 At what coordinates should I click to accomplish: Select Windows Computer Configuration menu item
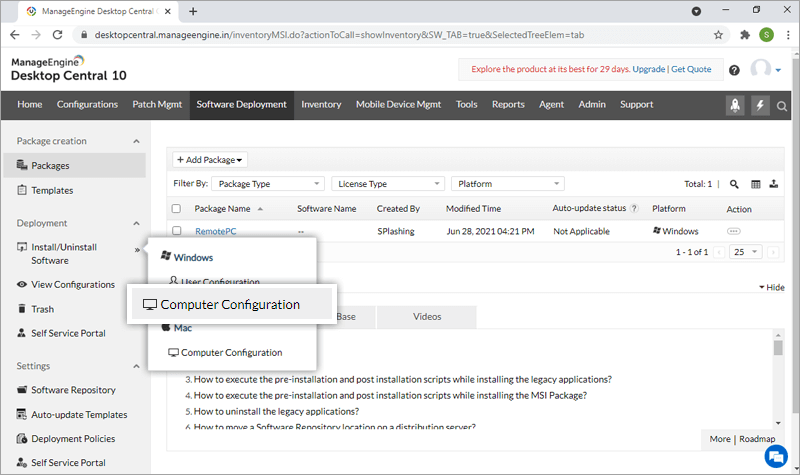pyautogui.click(x=231, y=304)
